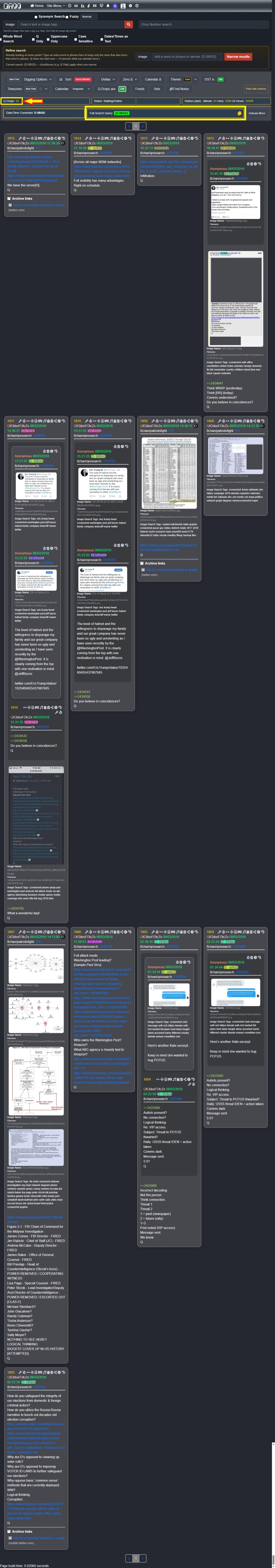Click the >>2425888 reply link in drop 1805
The width and height of the screenshot is (275, 1568).
pos(148,1185)
